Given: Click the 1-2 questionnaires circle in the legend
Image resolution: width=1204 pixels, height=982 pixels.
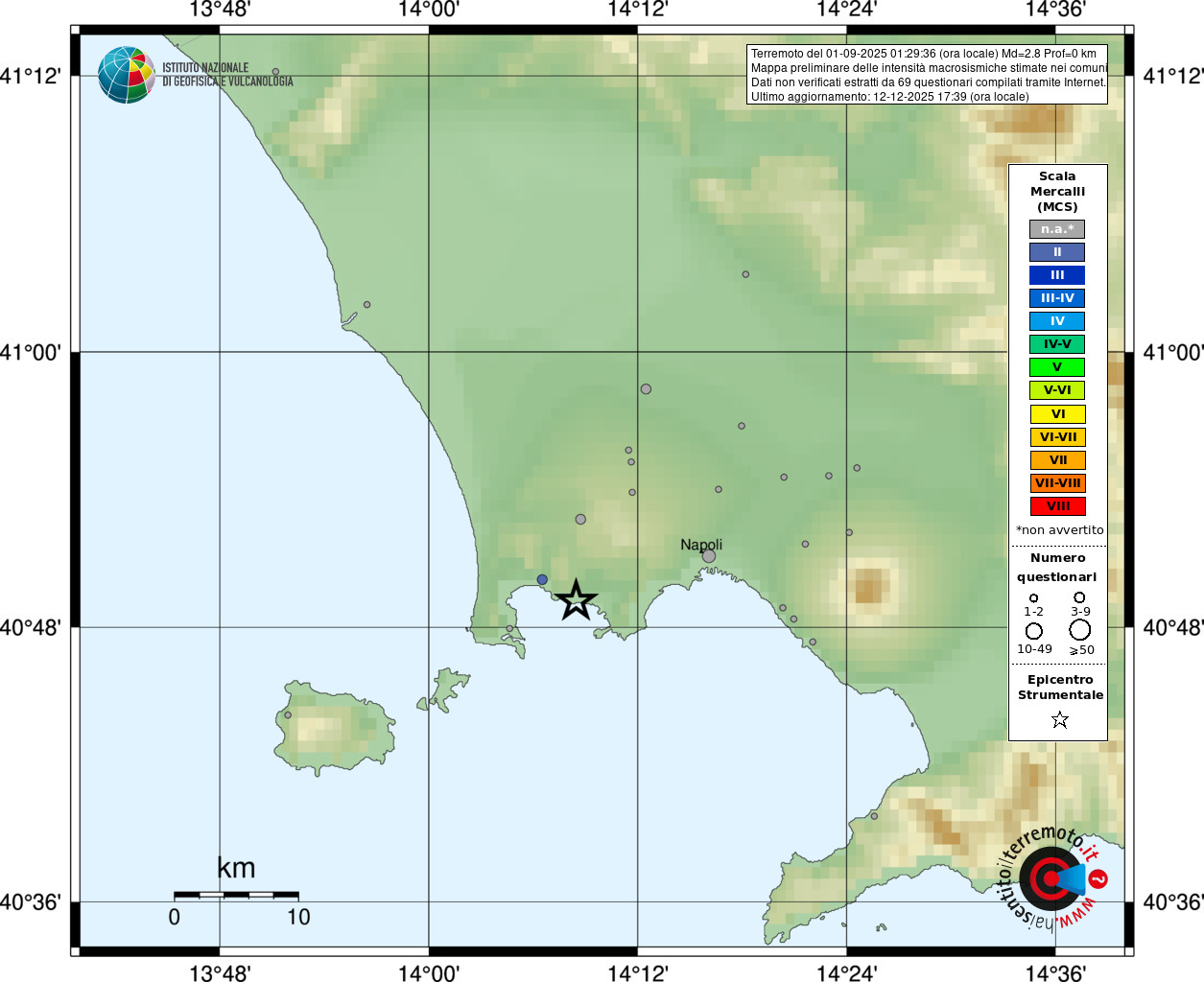Looking at the screenshot, I should pos(1033,597).
